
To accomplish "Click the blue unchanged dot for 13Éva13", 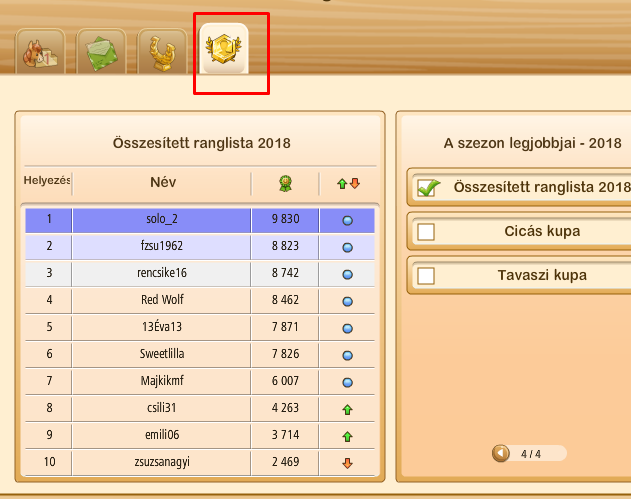I will point(348,328).
